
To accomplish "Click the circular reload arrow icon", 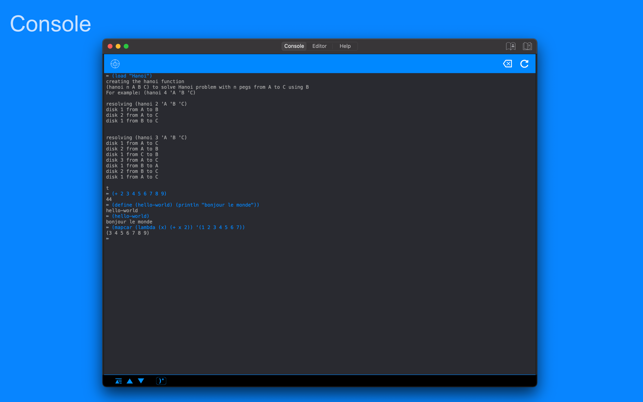I will [524, 64].
